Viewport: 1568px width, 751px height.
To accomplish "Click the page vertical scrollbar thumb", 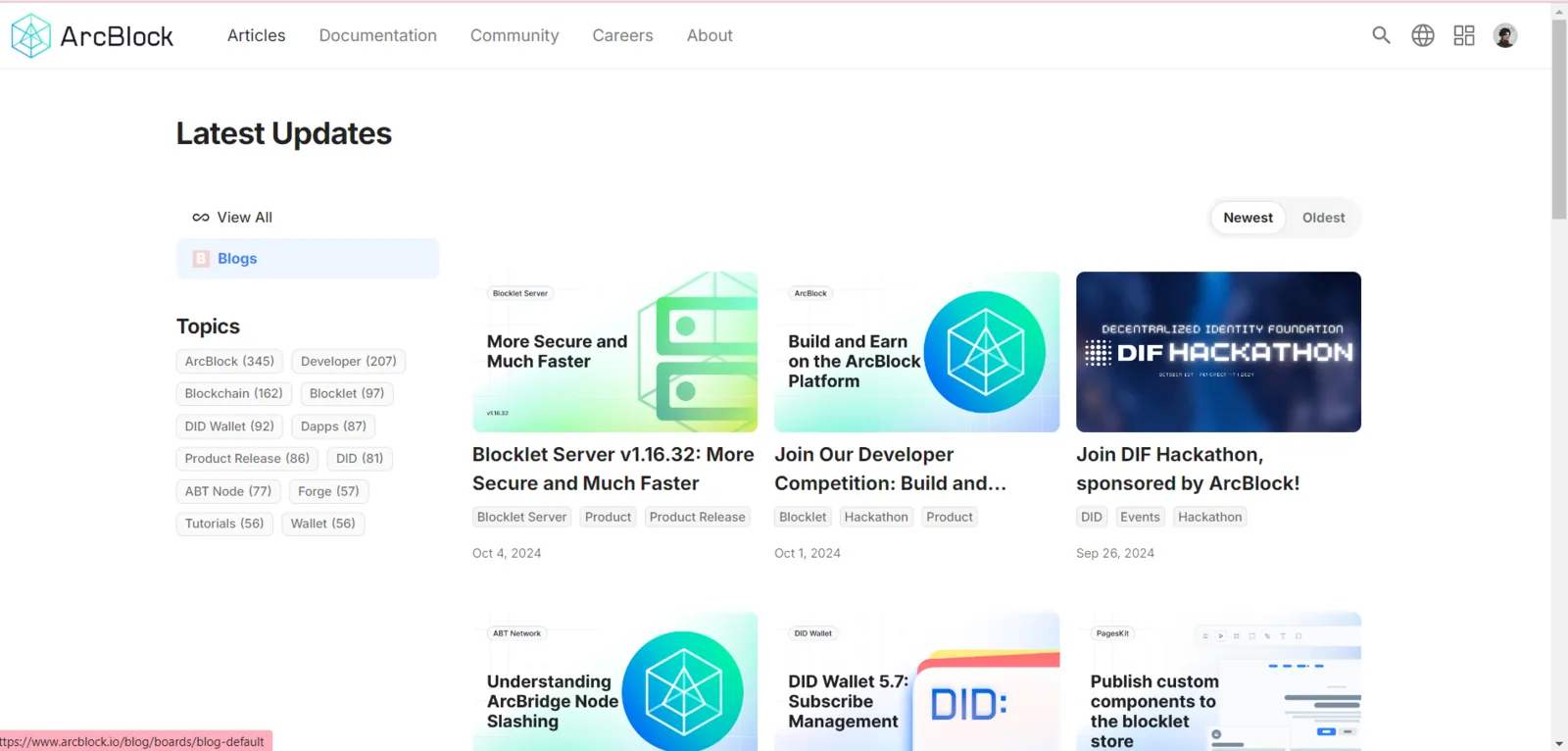I will coord(1559,118).
